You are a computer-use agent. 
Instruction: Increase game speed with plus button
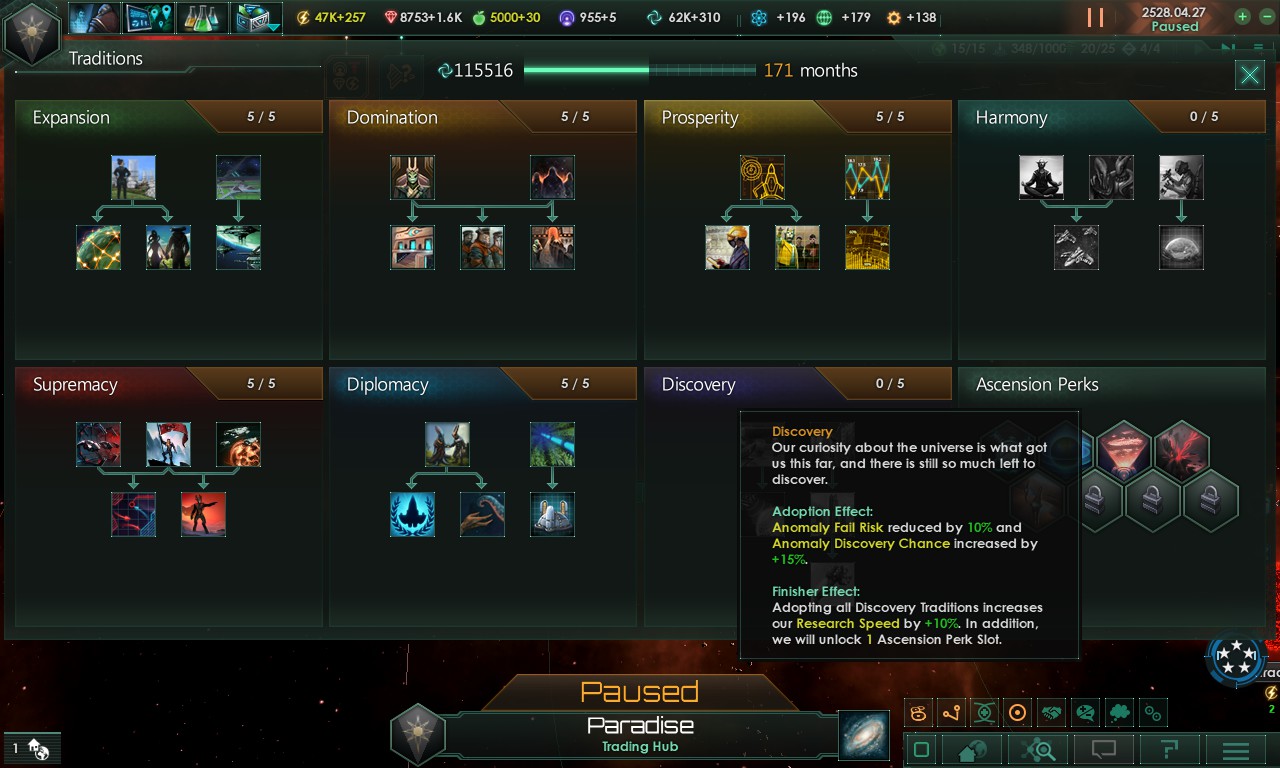click(x=1242, y=17)
